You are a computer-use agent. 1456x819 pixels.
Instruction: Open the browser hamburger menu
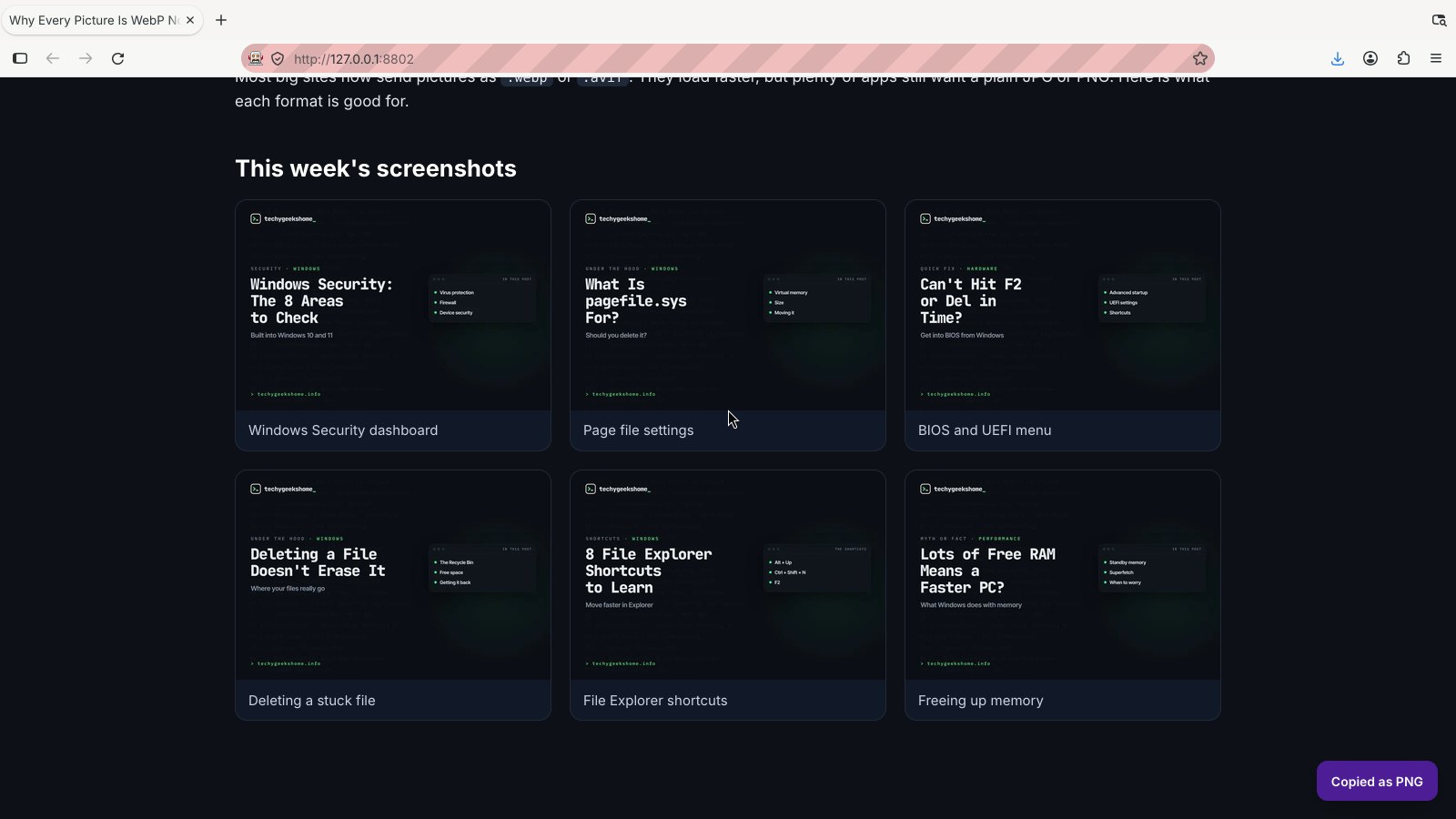click(x=1436, y=58)
